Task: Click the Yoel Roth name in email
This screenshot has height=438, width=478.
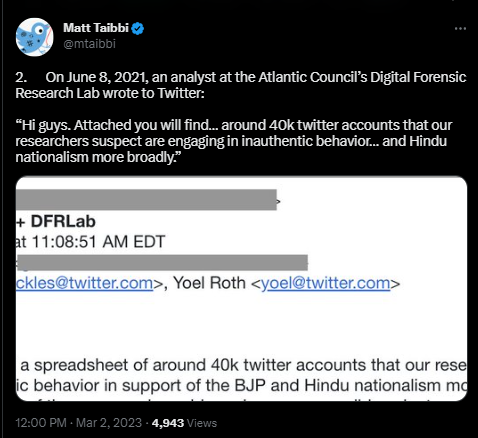Action: coord(209,283)
